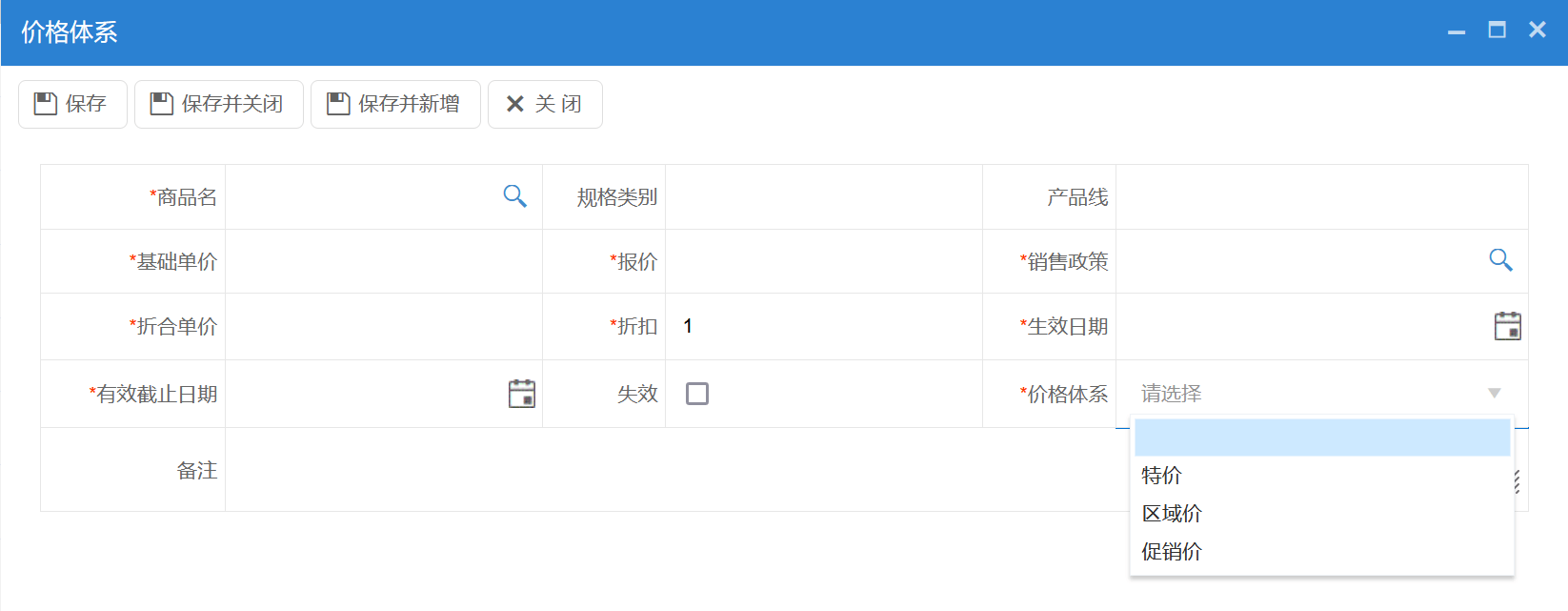
Task: Click the search icon in 商品名 field
Action: [x=514, y=196]
